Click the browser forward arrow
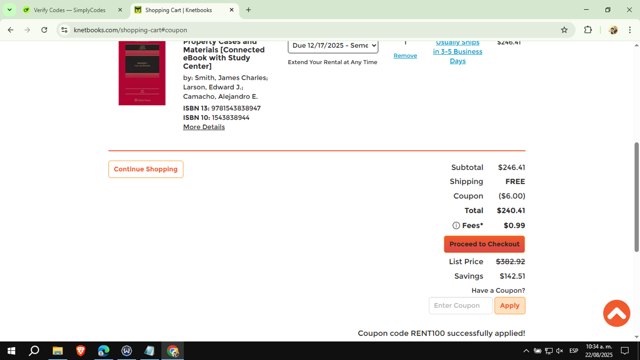Viewport: 640px width, 360px height. (x=27, y=30)
